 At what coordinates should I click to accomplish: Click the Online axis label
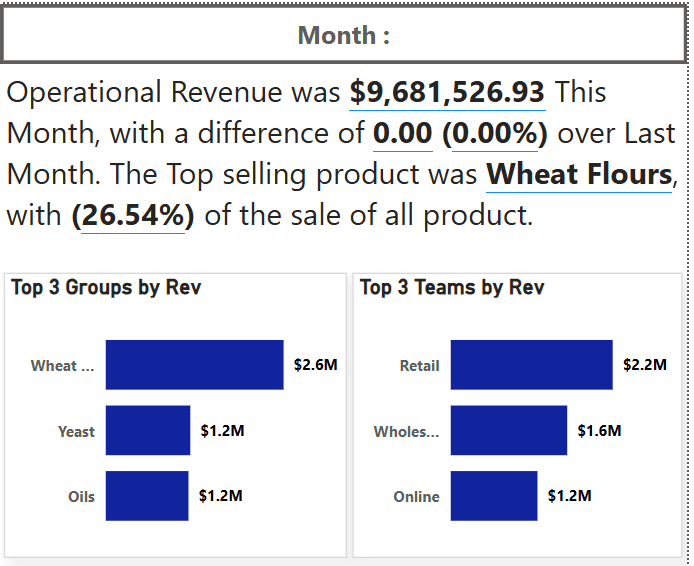416,497
